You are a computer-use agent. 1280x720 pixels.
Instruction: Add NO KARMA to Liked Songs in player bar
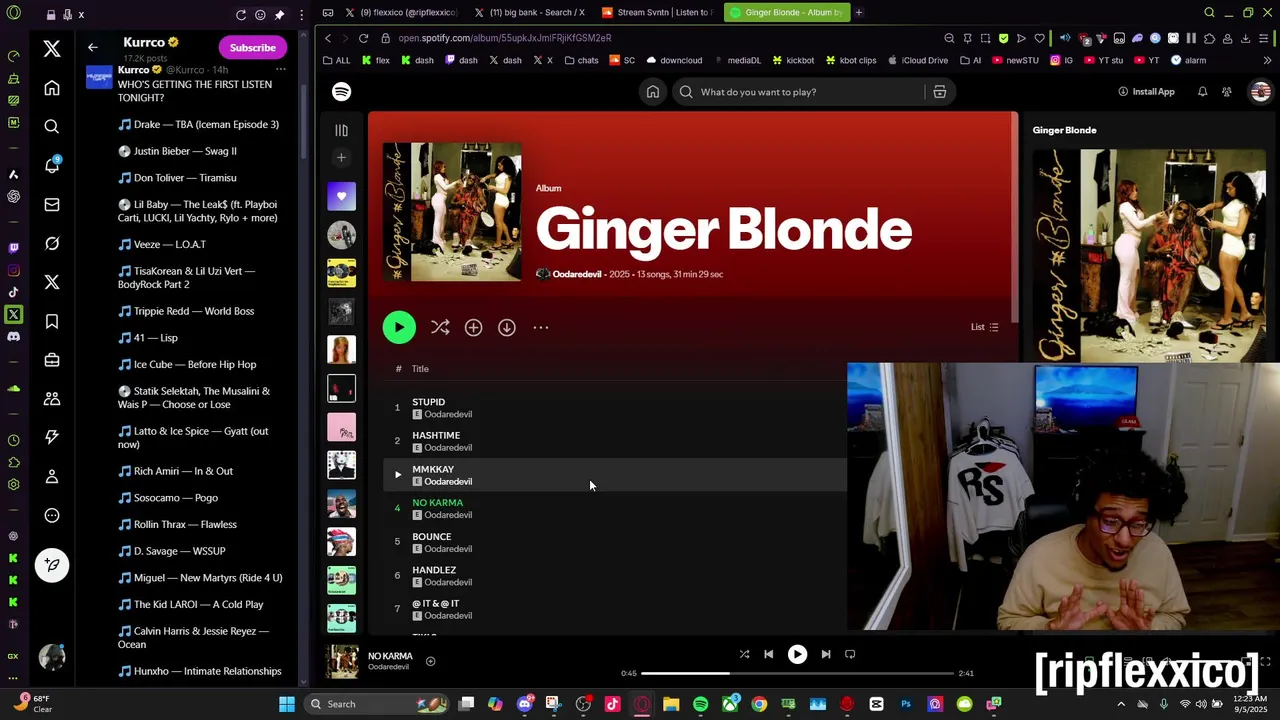(430, 661)
